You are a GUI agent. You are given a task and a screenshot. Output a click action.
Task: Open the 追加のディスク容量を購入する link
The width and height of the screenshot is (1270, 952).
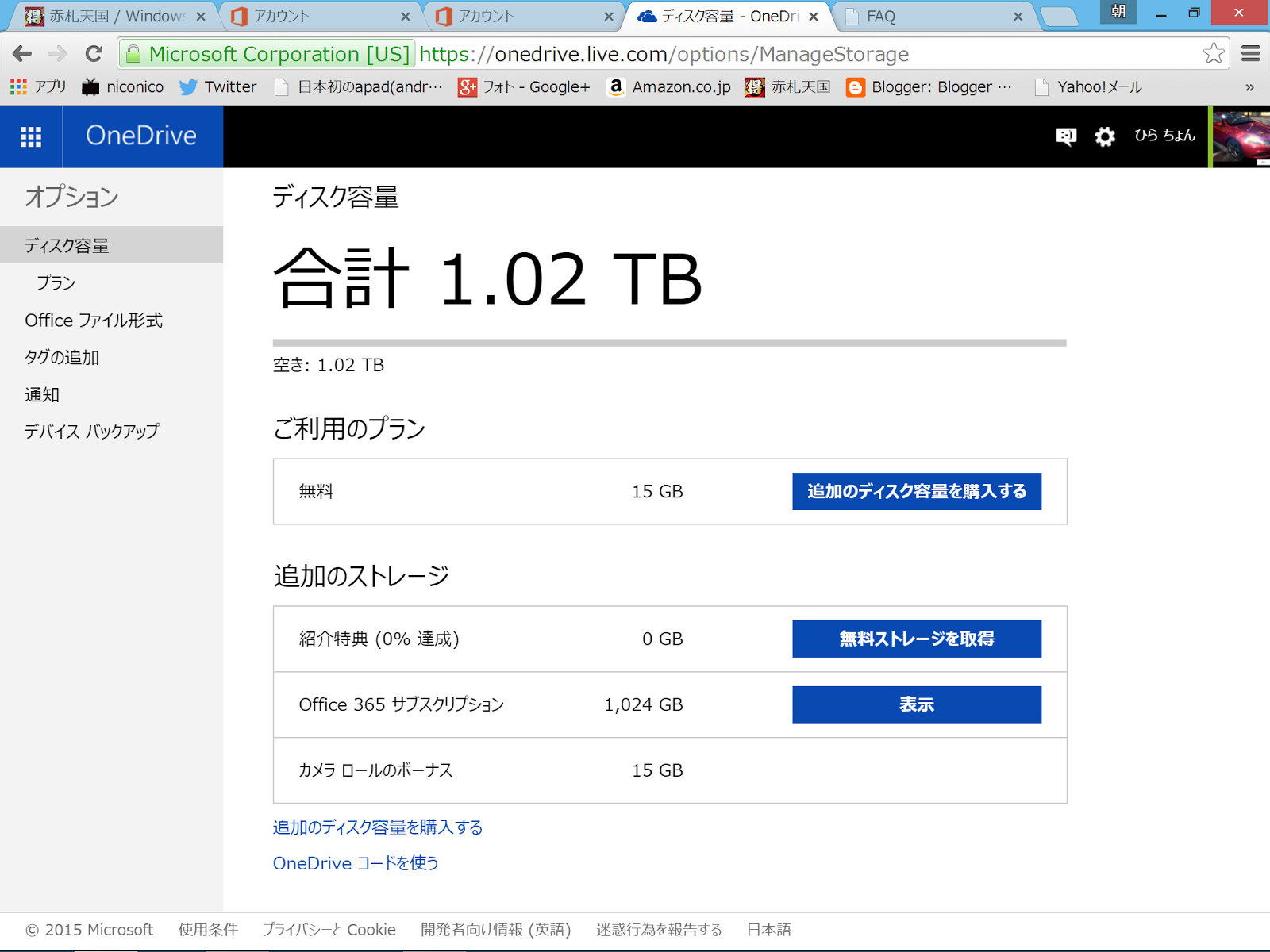click(378, 827)
